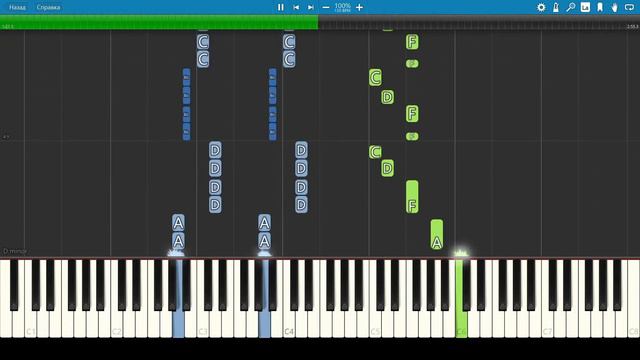Click the total time label 2:55
This screenshot has height=360, width=640.
point(632,27)
